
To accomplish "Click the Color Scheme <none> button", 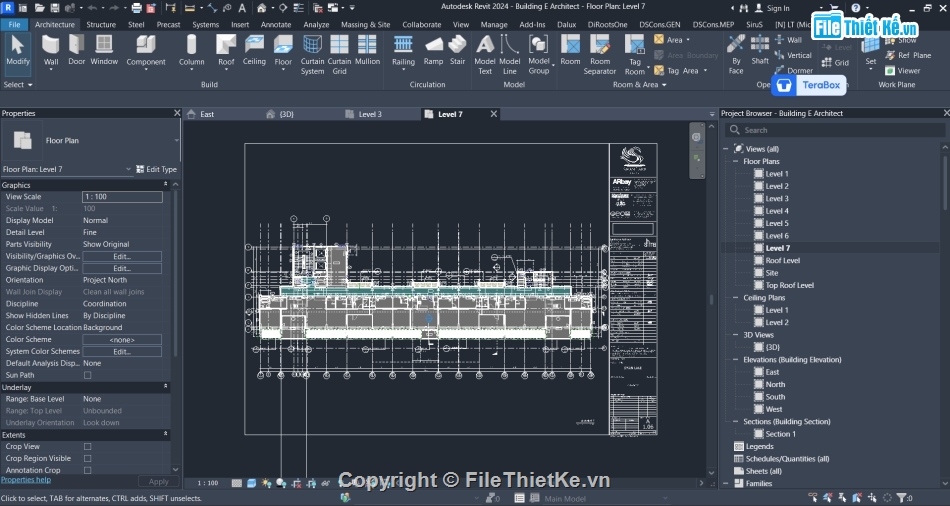I will [x=122, y=339].
